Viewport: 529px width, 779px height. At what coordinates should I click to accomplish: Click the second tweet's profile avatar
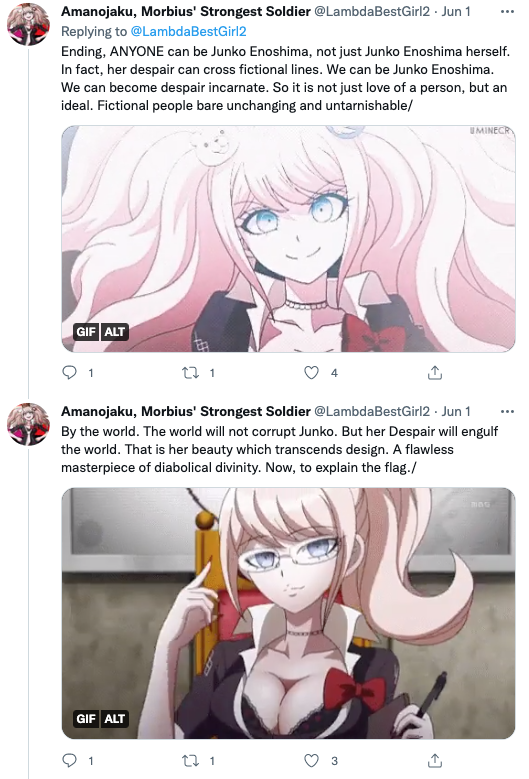(28, 424)
